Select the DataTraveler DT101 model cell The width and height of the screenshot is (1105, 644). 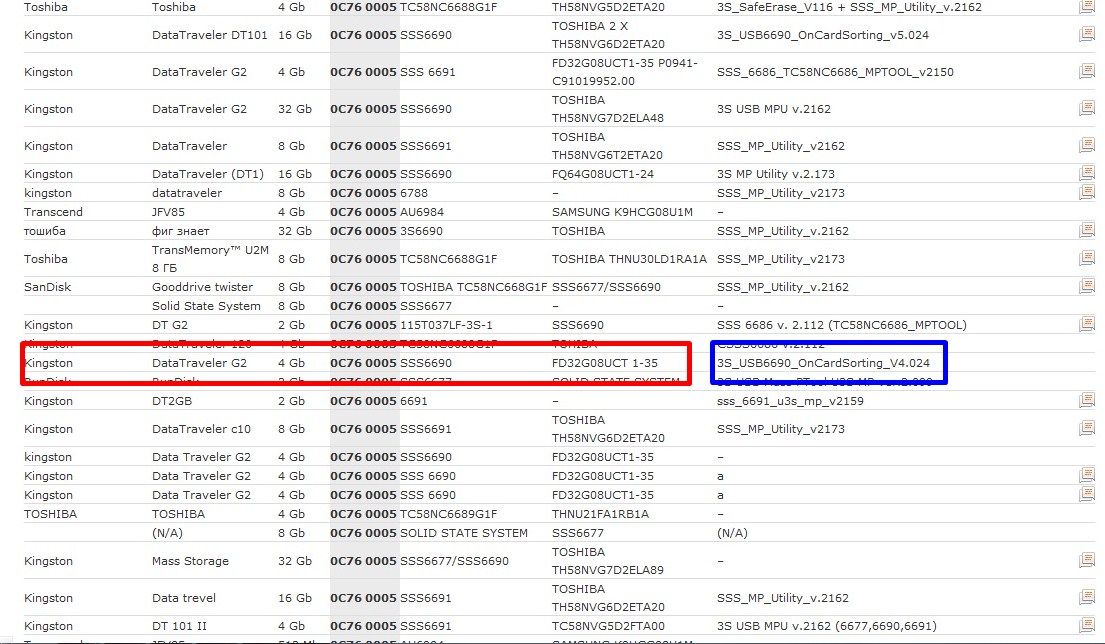point(210,35)
